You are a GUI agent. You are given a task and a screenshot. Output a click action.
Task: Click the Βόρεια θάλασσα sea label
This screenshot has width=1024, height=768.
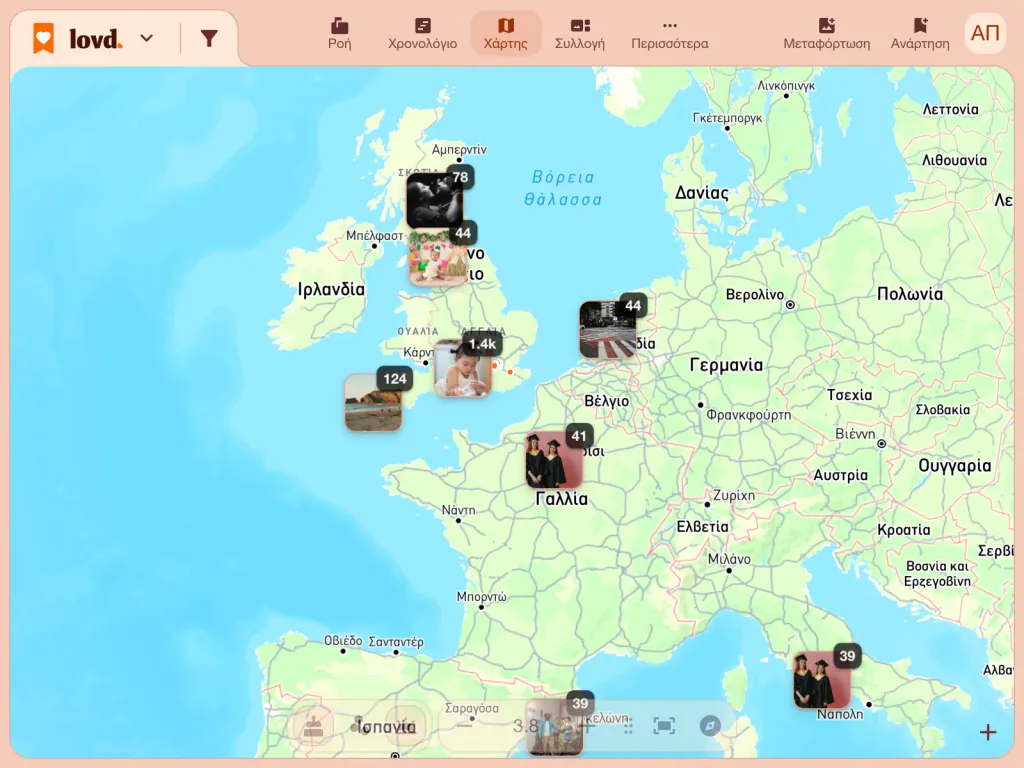point(563,188)
